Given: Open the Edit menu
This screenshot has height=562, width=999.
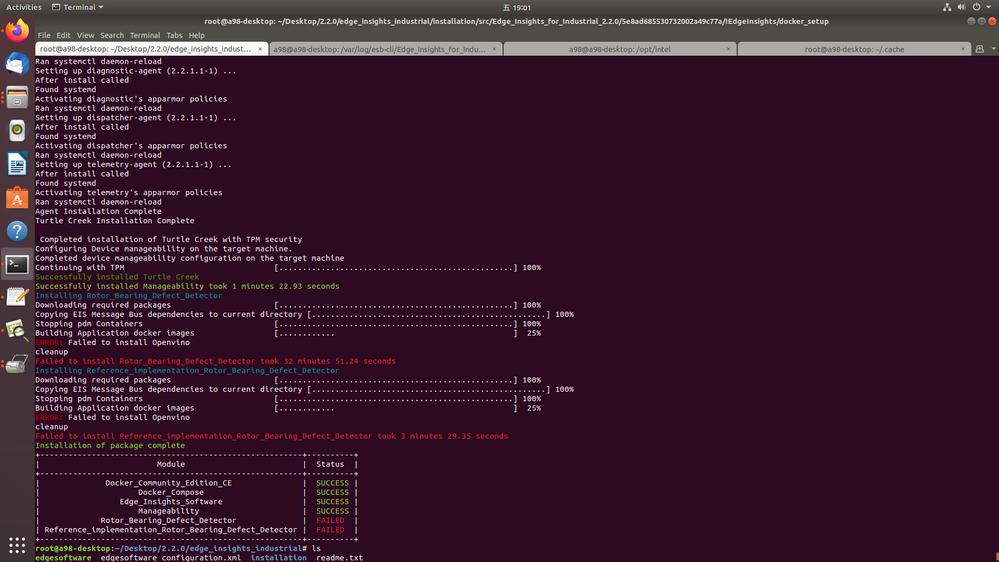Looking at the screenshot, I should point(63,35).
